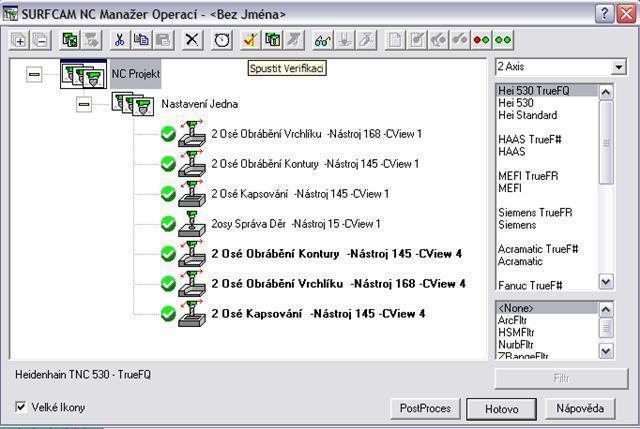Click the collapse-all minus toolbar icon
The image size is (640, 429).
[x=41, y=40]
